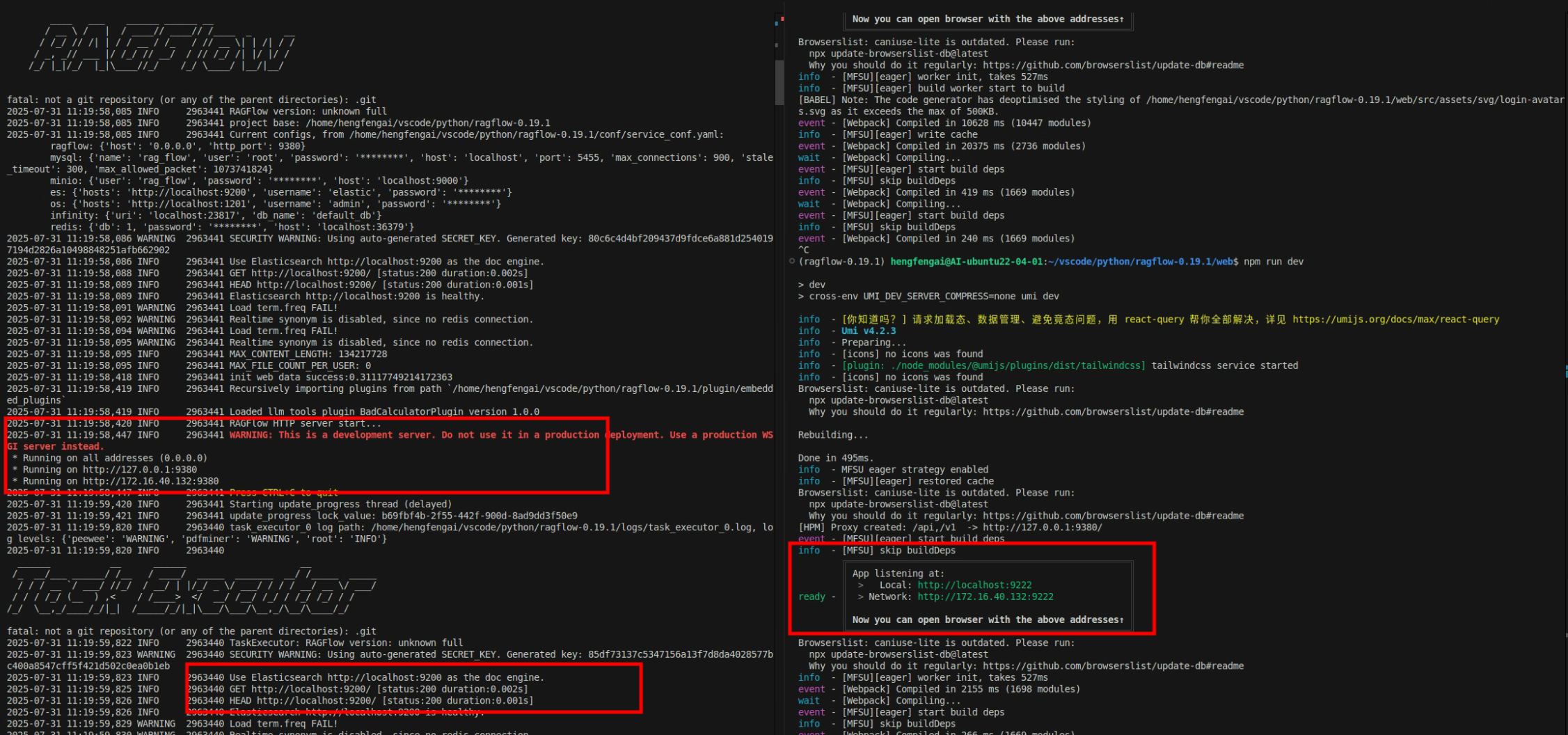Open the umijs.org react-query docs link
1568x735 pixels.
point(1395,319)
